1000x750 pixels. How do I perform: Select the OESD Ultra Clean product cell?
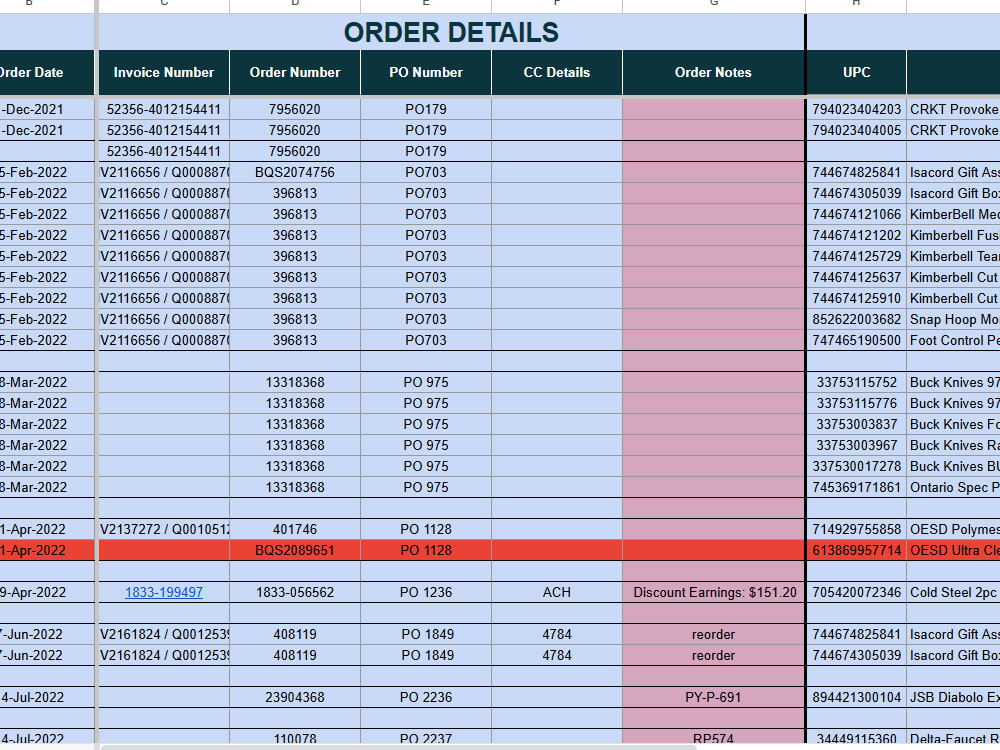pos(953,550)
